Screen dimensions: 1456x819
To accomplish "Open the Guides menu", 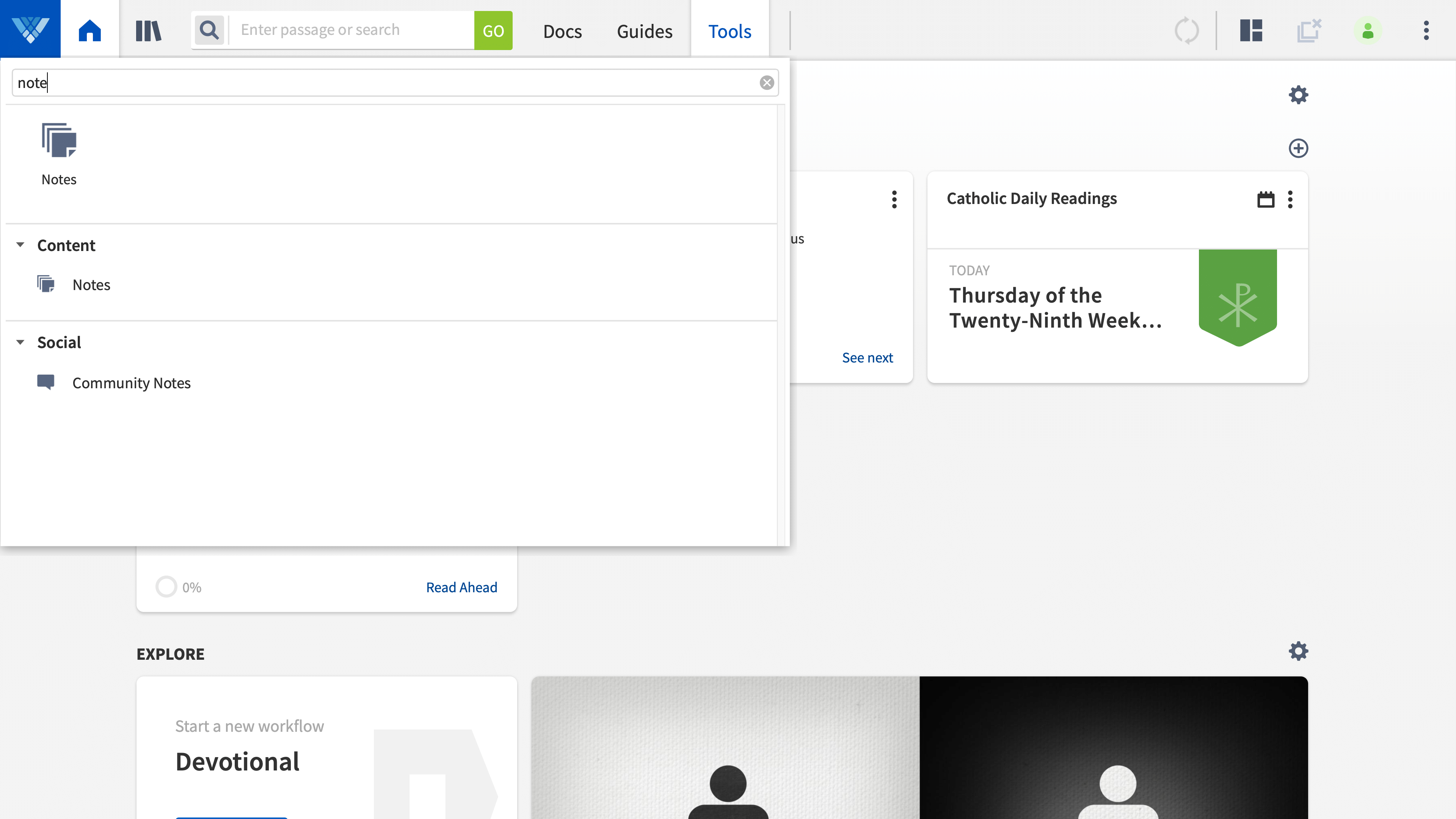I will click(644, 31).
